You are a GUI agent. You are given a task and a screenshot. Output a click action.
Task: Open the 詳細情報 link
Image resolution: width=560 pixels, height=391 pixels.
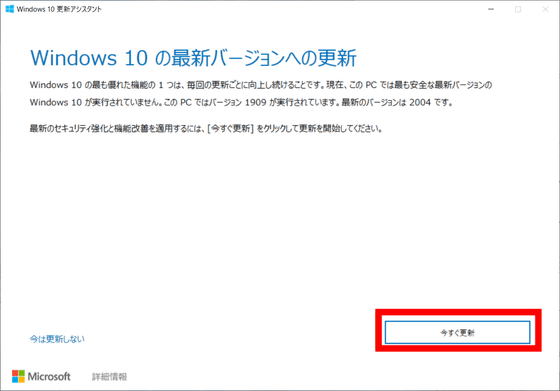pos(110,377)
